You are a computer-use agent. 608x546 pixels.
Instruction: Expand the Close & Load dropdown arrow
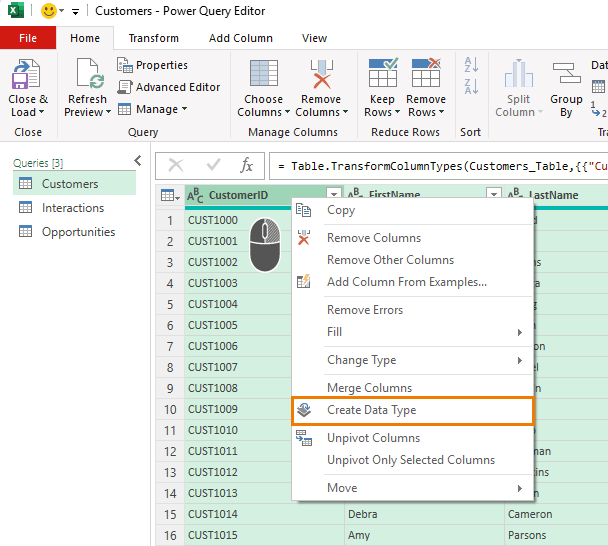(x=41, y=112)
